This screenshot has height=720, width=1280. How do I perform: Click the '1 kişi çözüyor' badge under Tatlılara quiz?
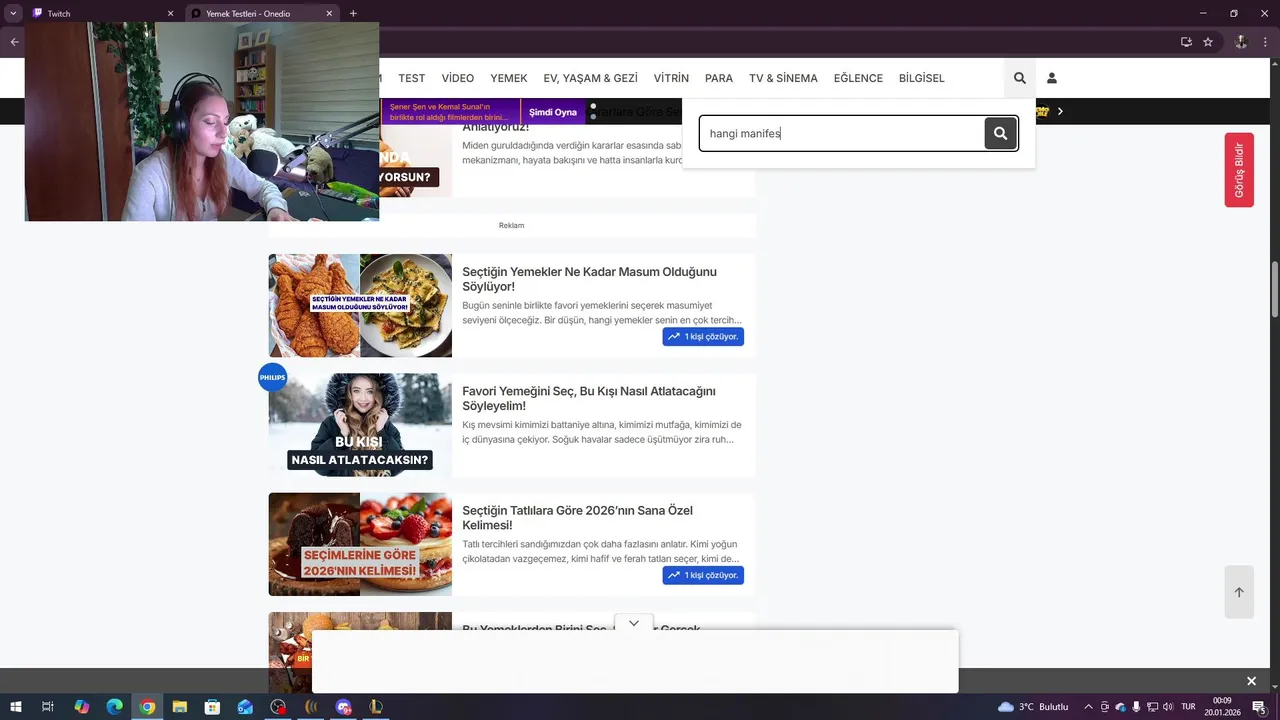[703, 575]
